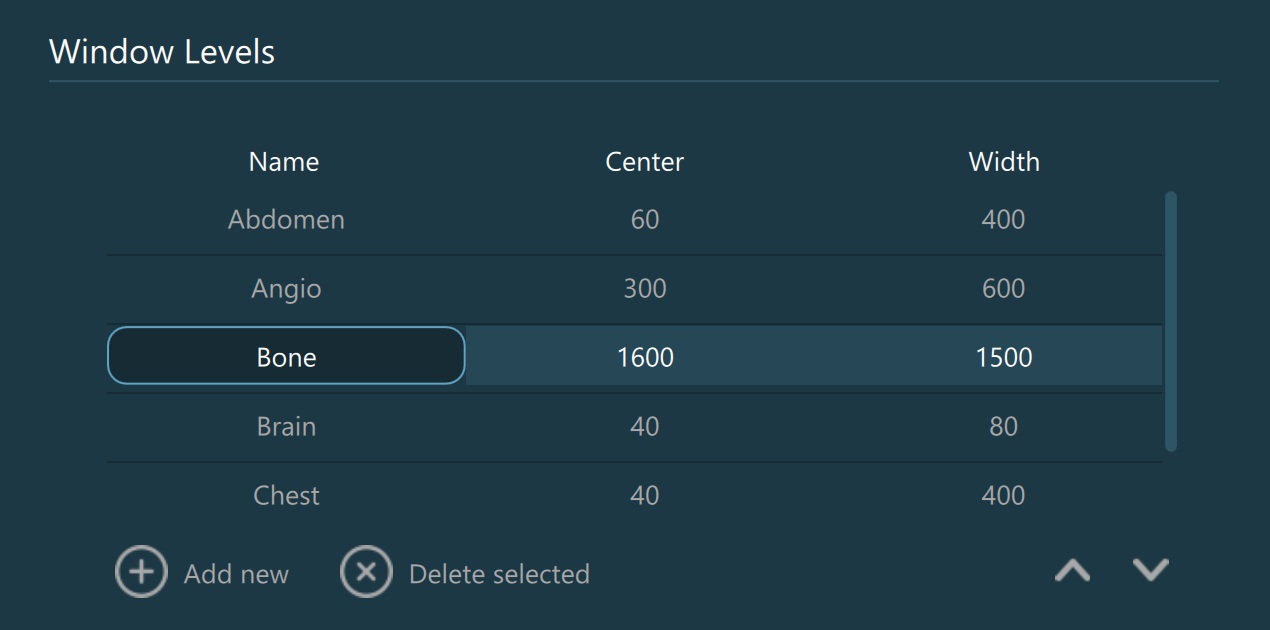Click the Name column header

tap(284, 162)
